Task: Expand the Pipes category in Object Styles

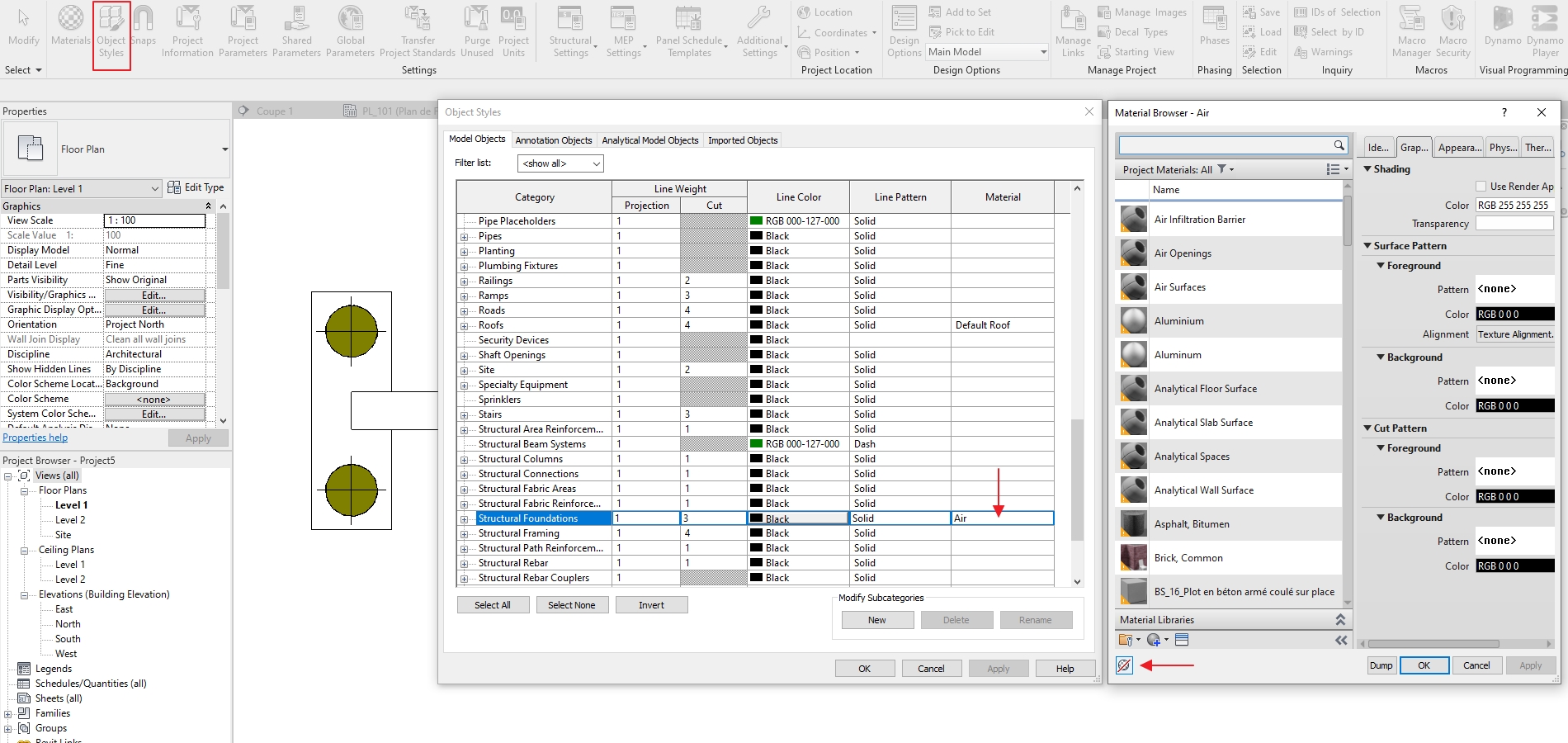Action: coord(464,235)
